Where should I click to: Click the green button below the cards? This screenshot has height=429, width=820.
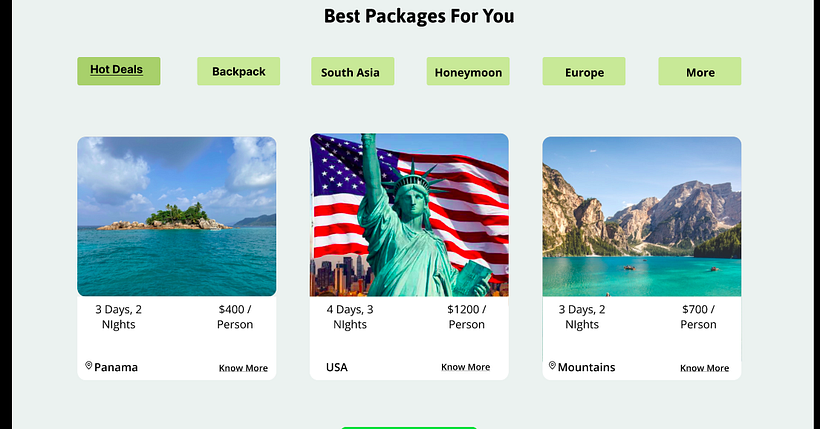409,428
